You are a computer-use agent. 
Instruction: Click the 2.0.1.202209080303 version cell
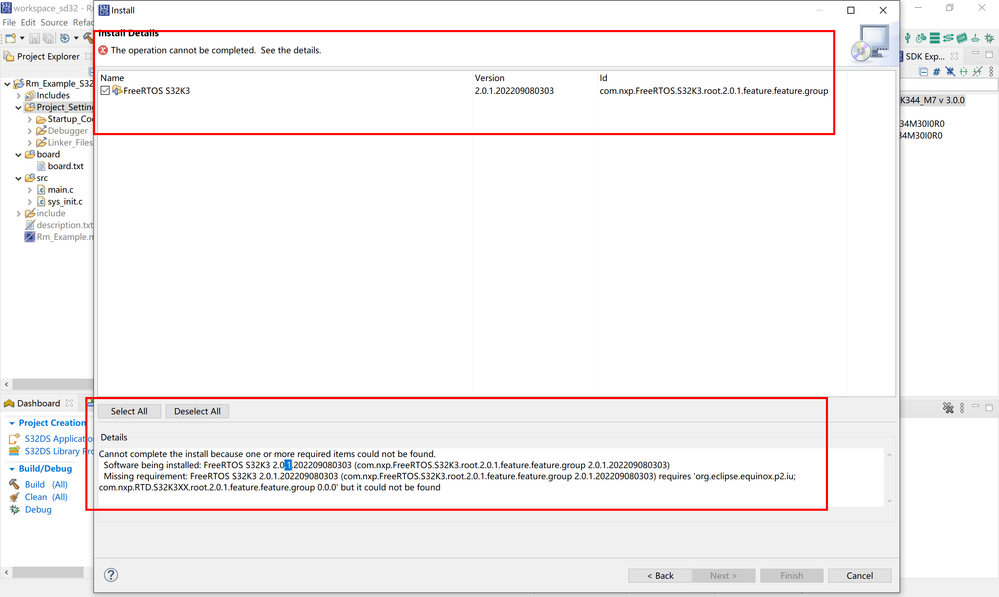[x=514, y=91]
